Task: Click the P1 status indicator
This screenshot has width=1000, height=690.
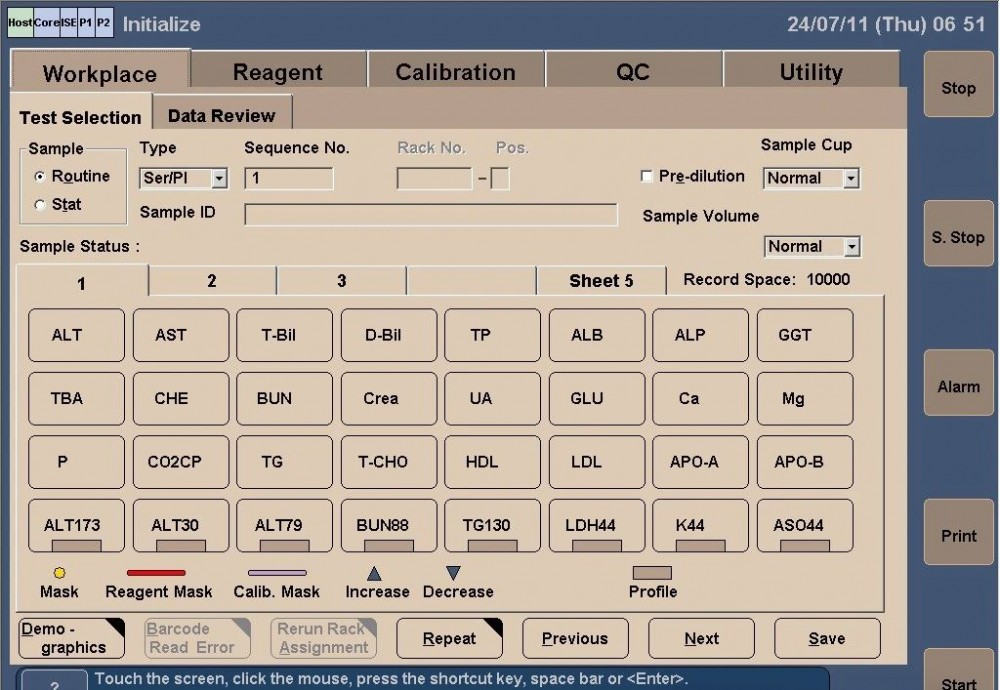Action: pyautogui.click(x=86, y=22)
